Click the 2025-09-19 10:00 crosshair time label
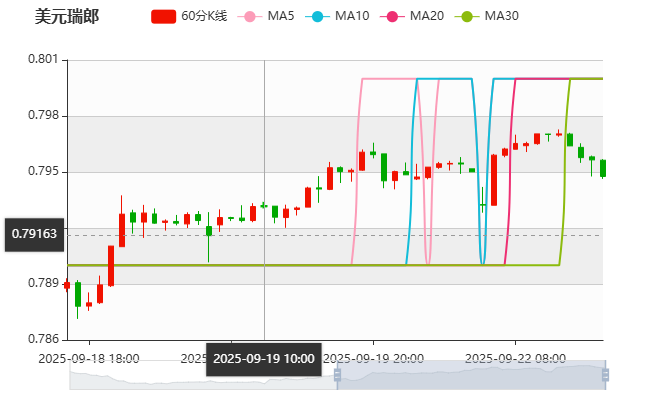The width and height of the screenshot is (670, 400). click(264, 359)
